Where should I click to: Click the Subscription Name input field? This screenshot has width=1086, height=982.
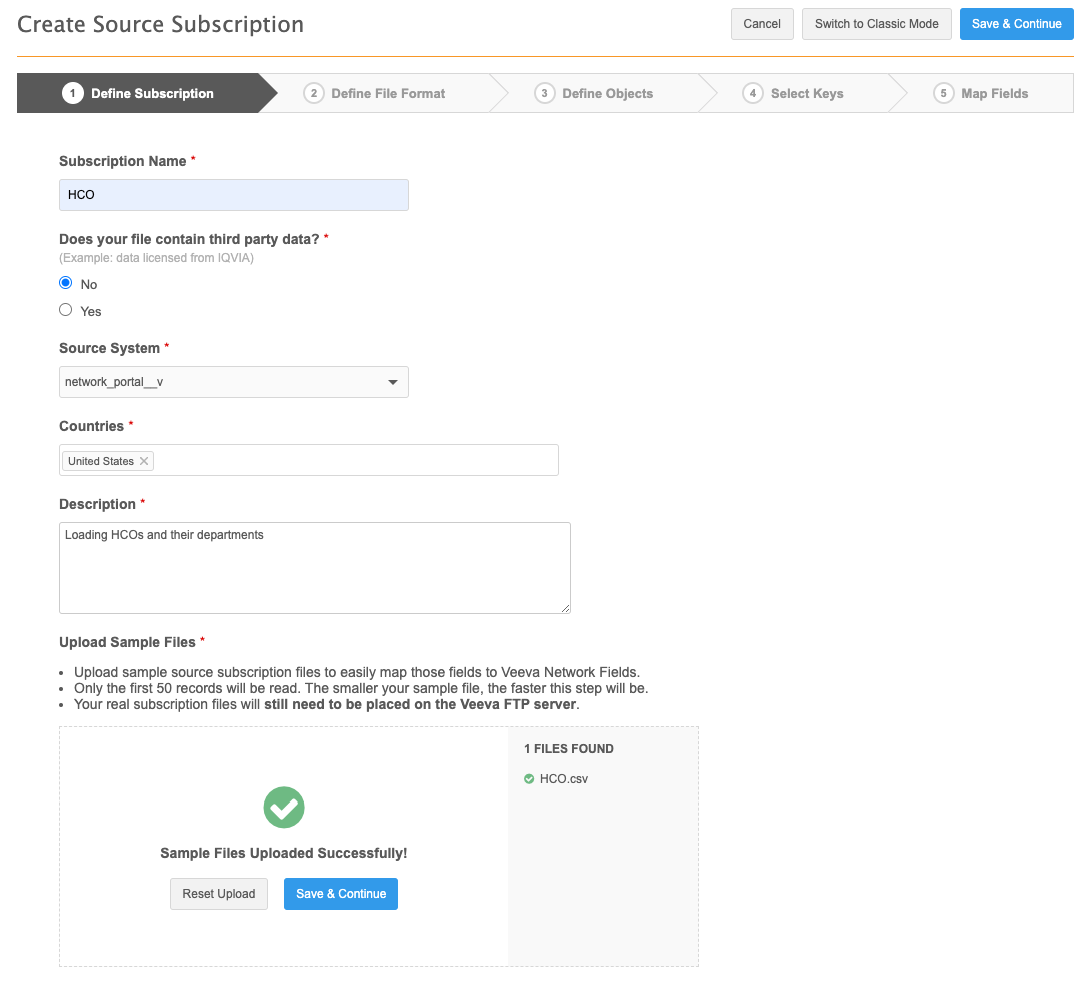click(x=234, y=195)
